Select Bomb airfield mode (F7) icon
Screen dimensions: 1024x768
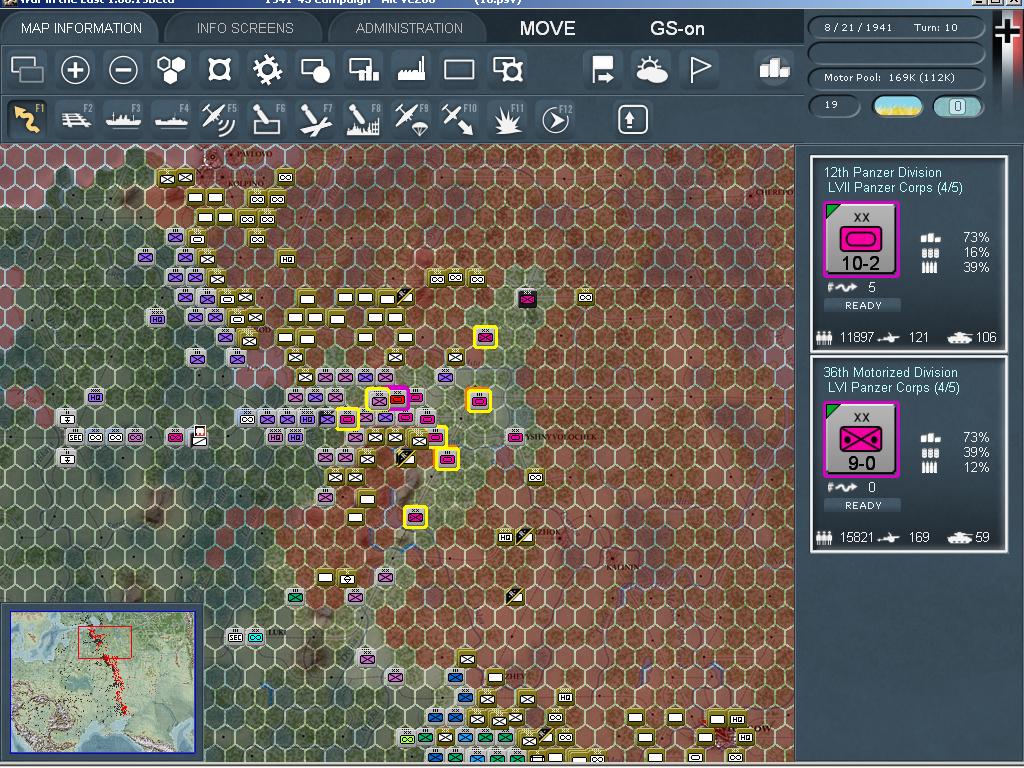tap(315, 120)
